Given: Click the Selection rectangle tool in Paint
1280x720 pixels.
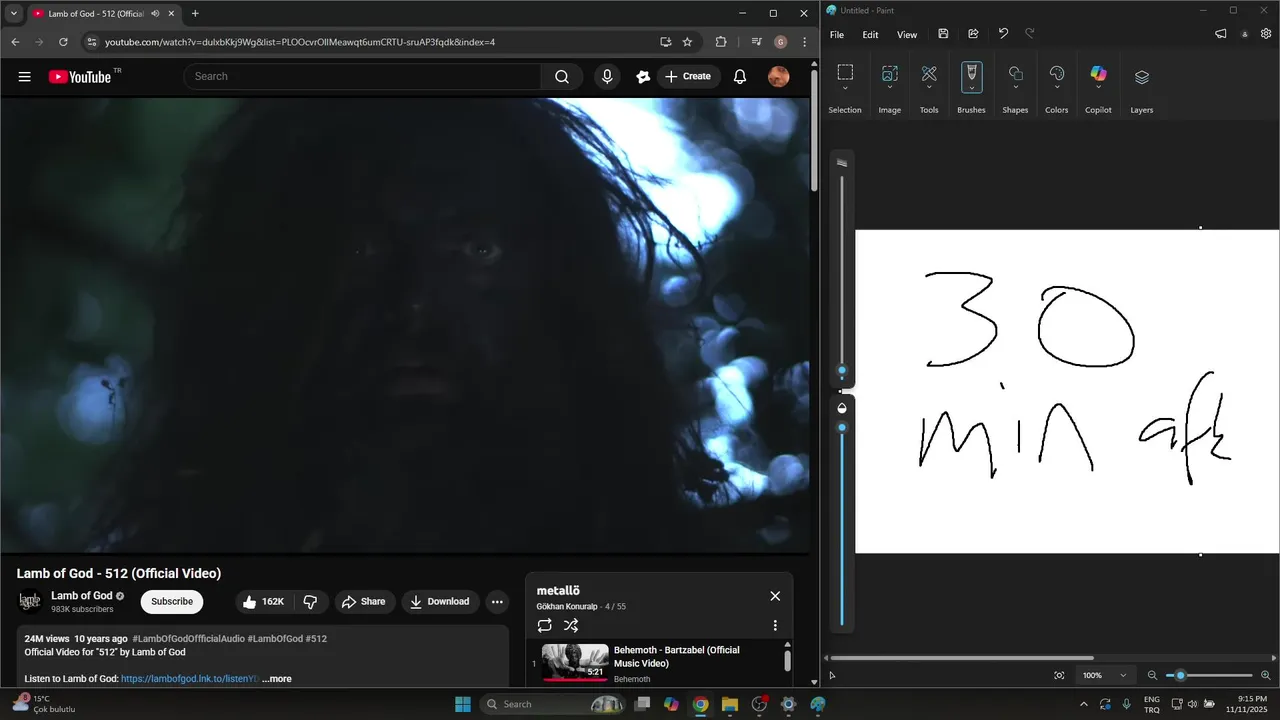Looking at the screenshot, I should click(x=845, y=72).
